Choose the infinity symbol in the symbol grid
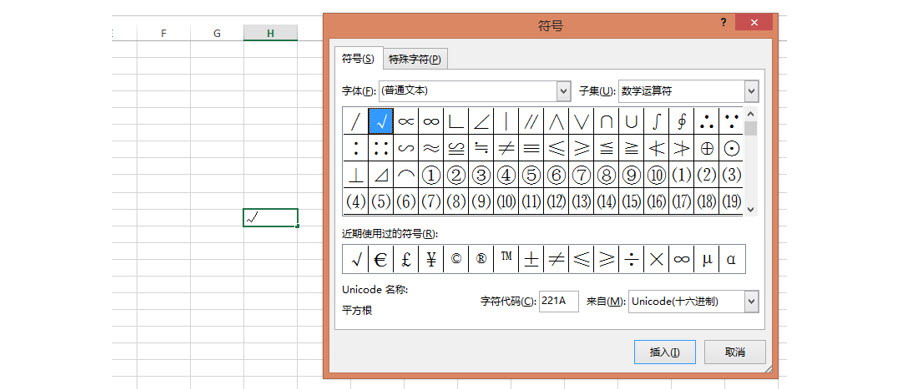900x389 pixels. coord(431,121)
